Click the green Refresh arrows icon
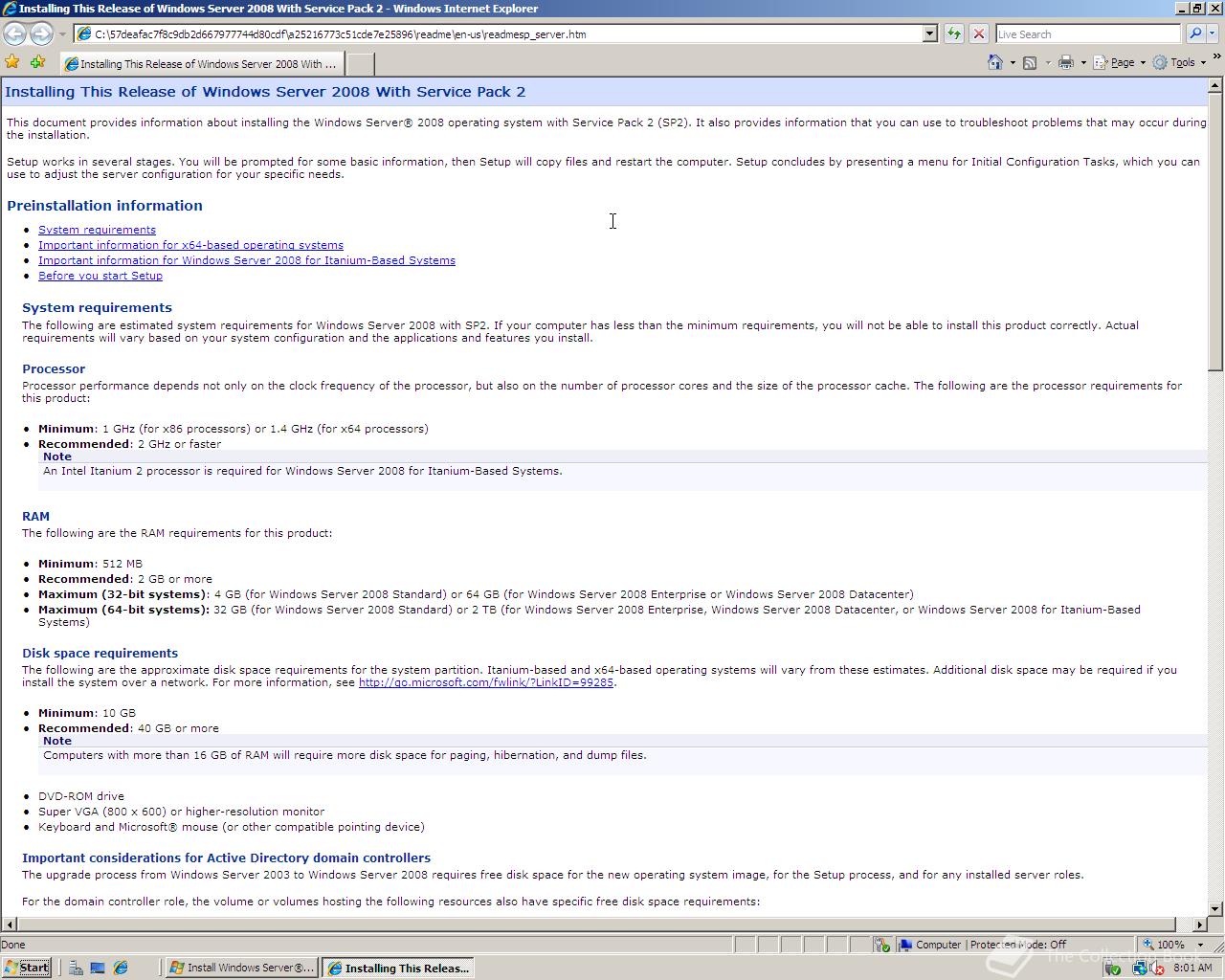 pyautogui.click(x=954, y=33)
